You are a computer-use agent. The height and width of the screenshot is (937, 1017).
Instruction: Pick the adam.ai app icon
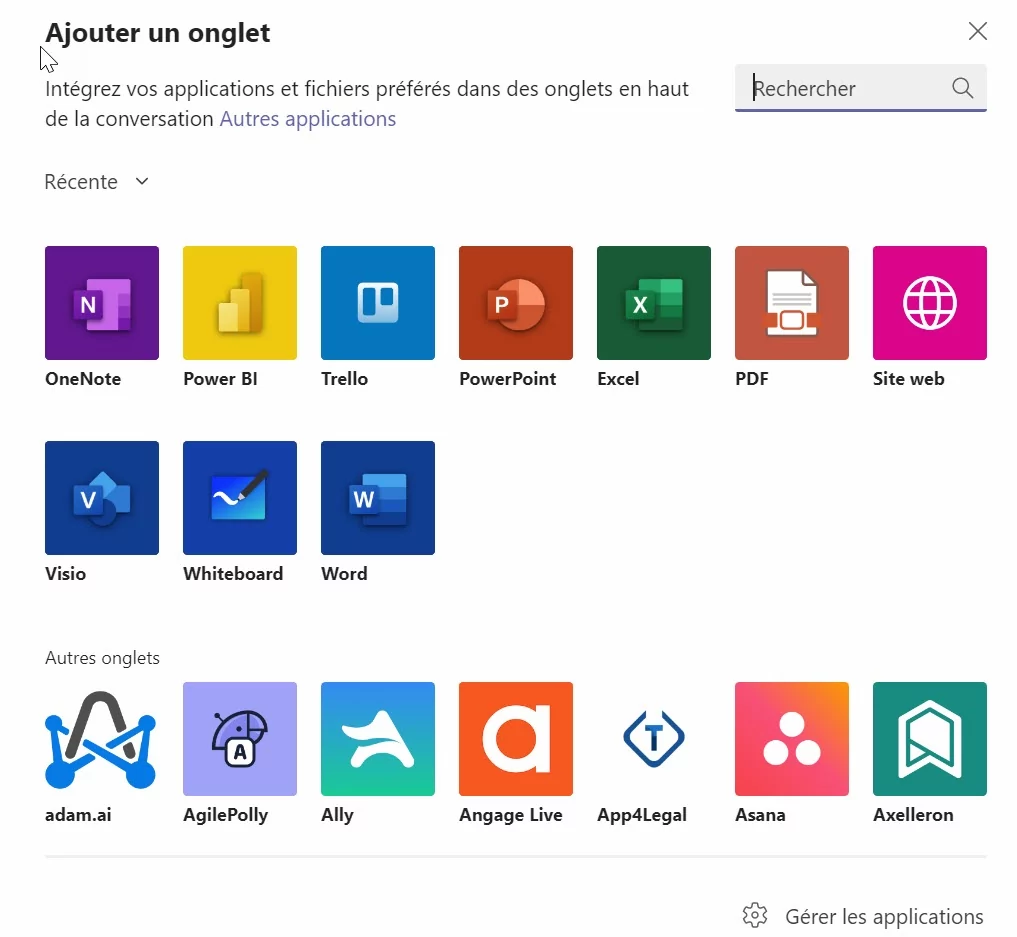pyautogui.click(x=102, y=739)
